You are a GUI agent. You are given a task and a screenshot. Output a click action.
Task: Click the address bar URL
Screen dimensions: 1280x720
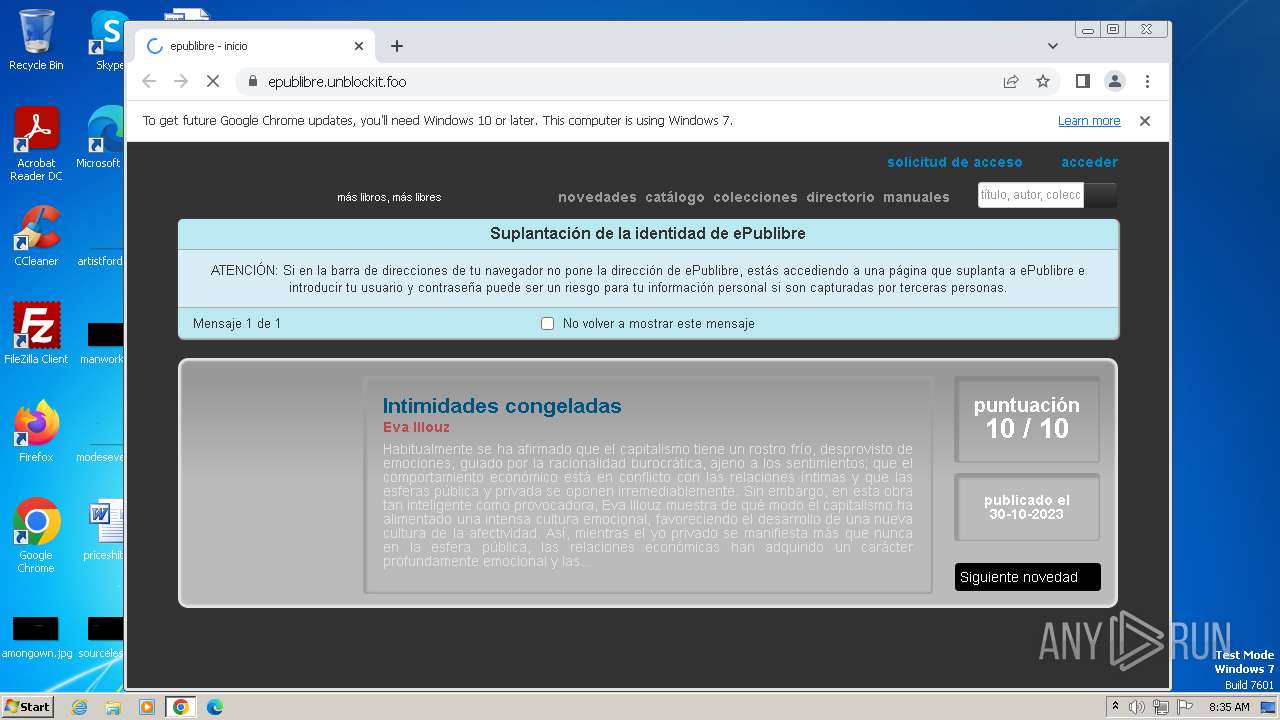[337, 82]
